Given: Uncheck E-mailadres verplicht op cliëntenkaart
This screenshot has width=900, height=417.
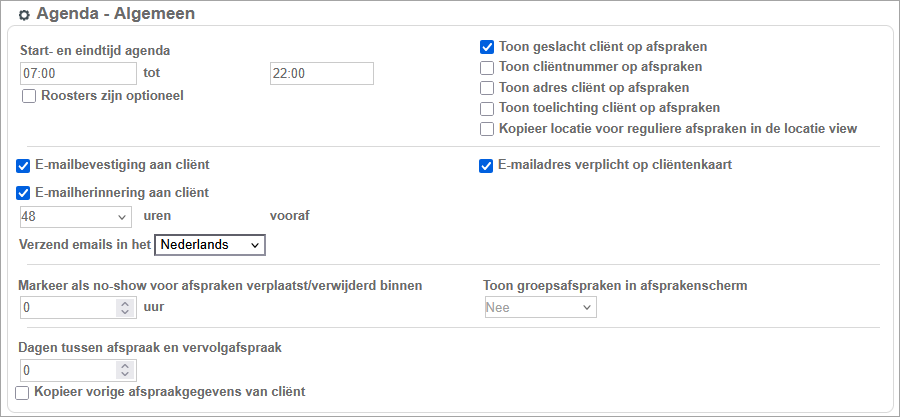Looking at the screenshot, I should (487, 165).
